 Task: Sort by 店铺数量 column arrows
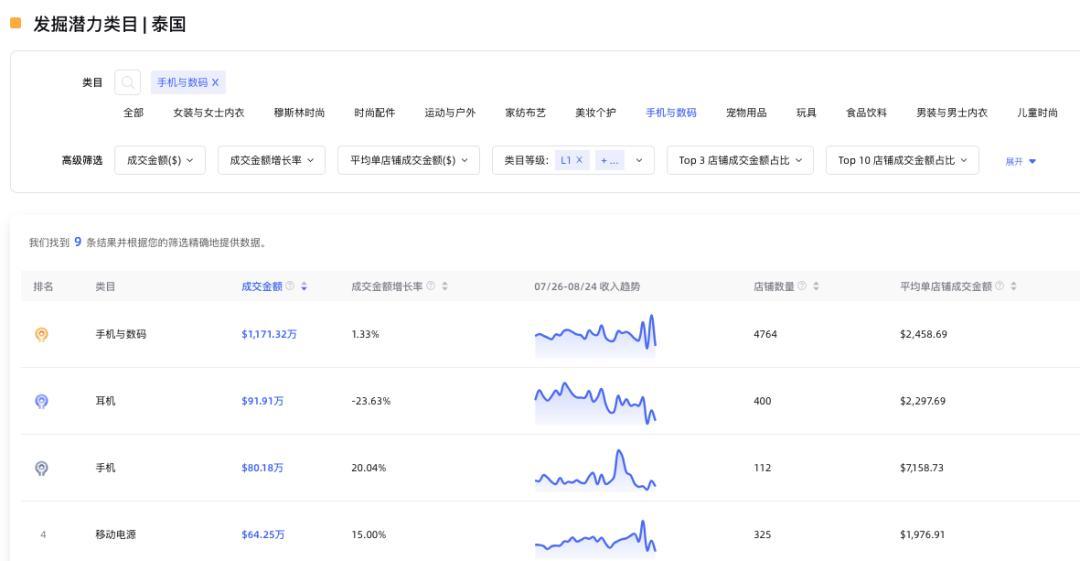click(816, 286)
